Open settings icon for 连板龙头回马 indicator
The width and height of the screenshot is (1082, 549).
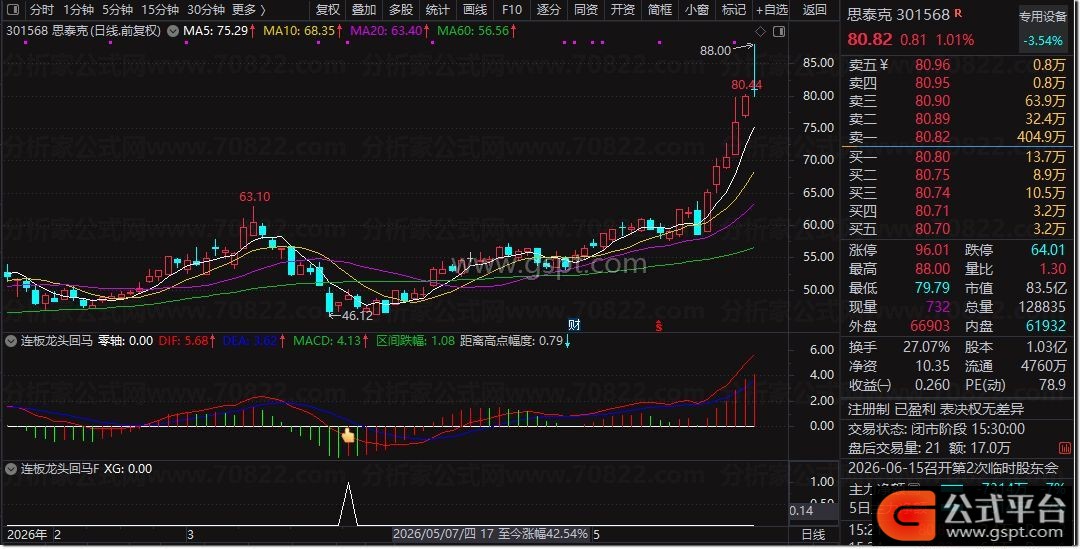[x=11, y=341]
